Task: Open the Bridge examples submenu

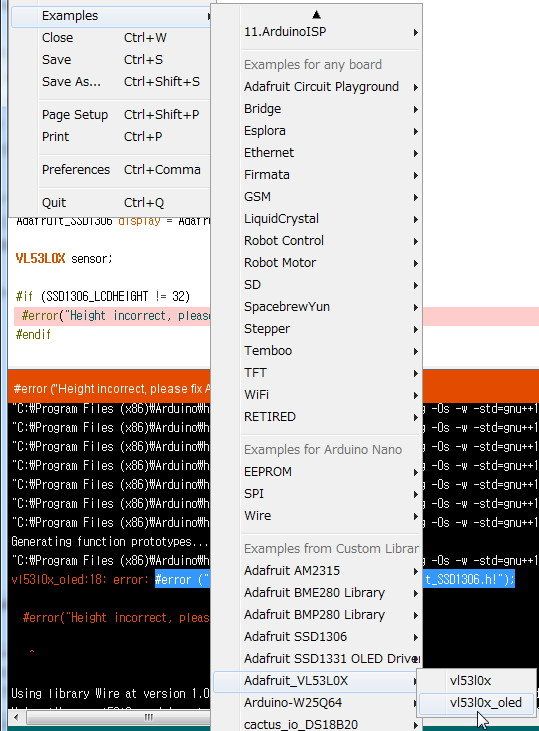Action: point(318,109)
